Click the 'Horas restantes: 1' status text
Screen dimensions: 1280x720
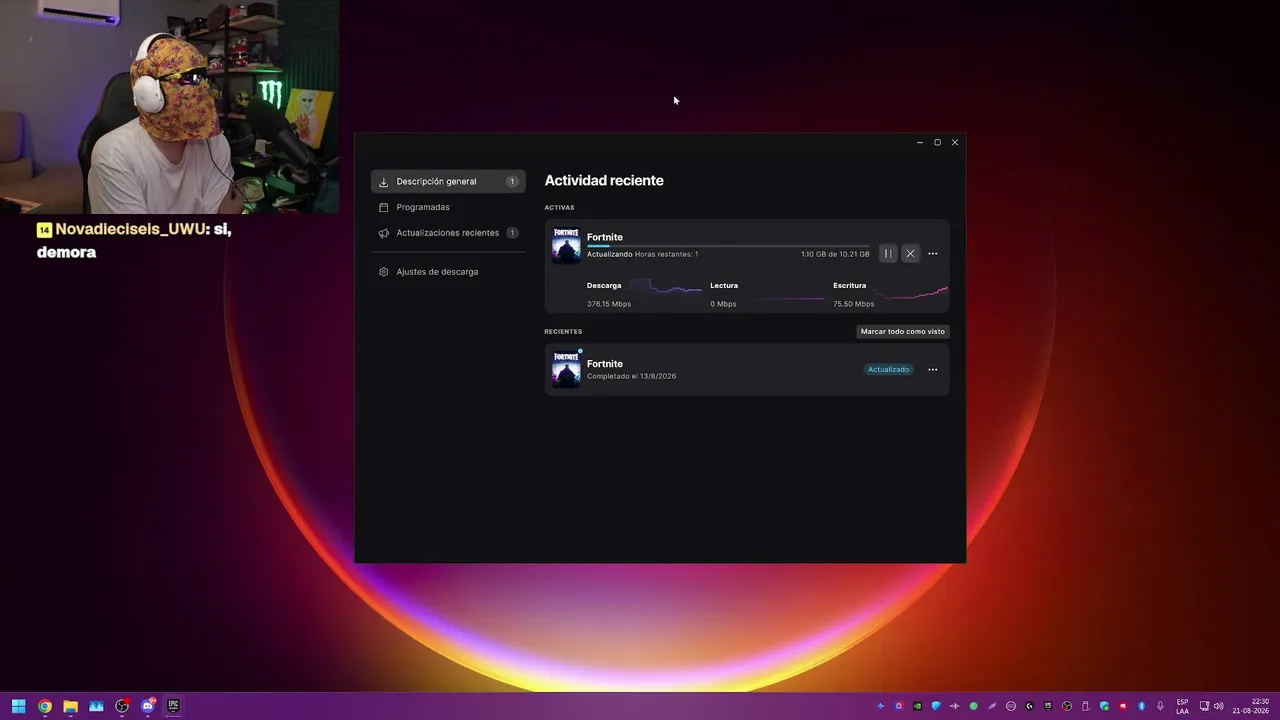click(667, 254)
